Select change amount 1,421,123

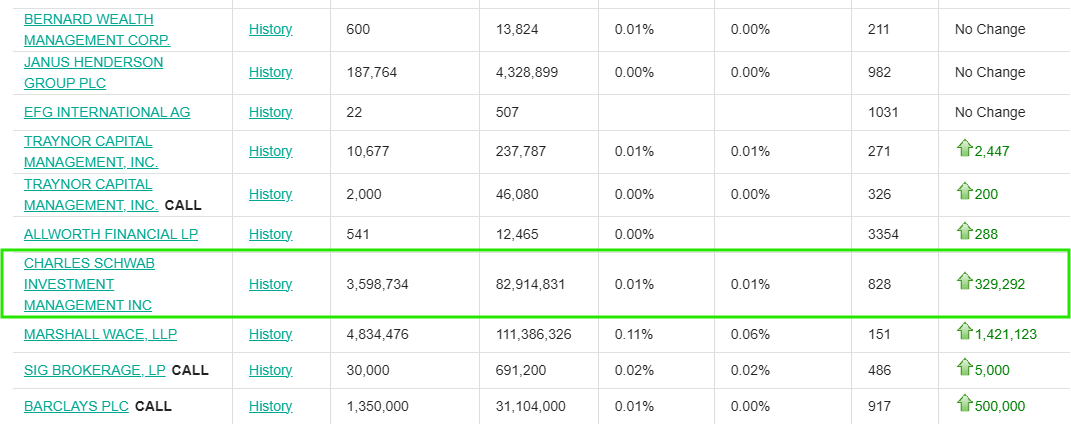pos(1006,335)
